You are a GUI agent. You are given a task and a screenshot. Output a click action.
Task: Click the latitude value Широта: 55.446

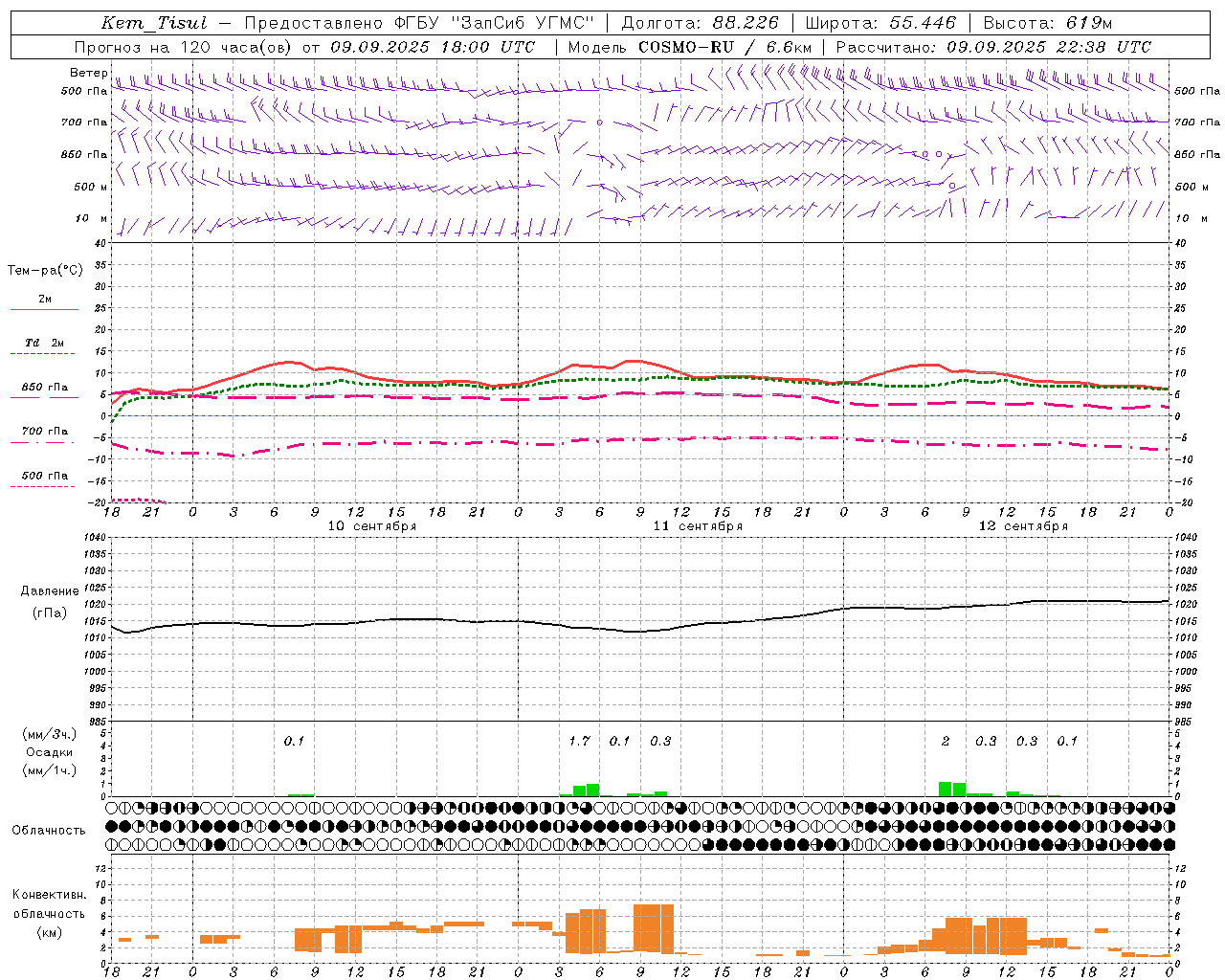[x=881, y=23]
